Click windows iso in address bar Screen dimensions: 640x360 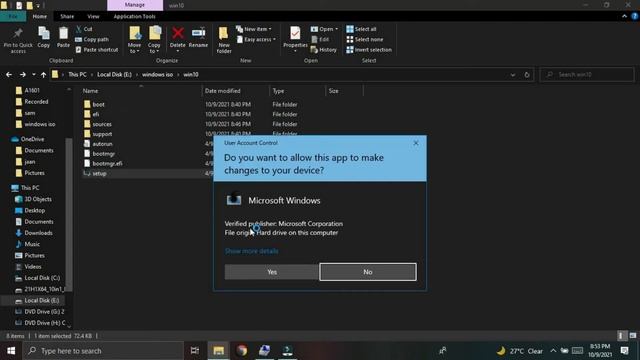coord(157,75)
